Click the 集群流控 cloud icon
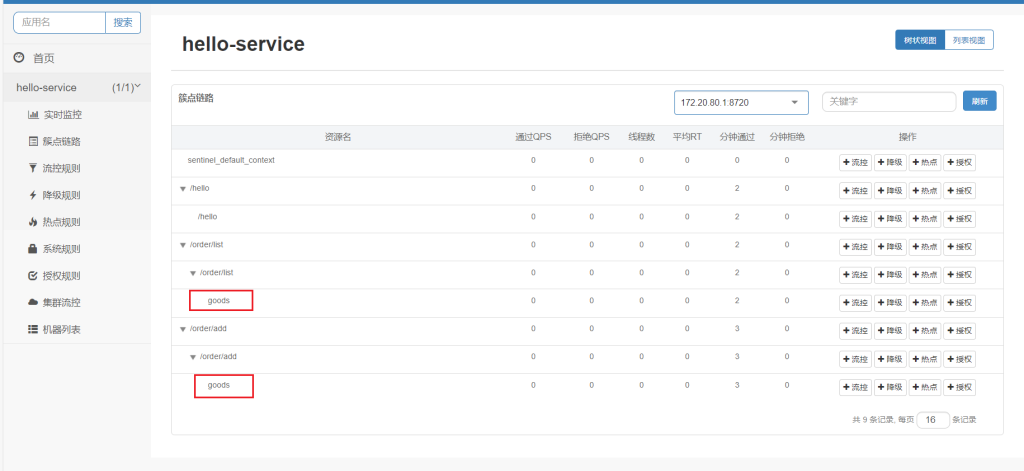The width and height of the screenshot is (1024, 471). pyautogui.click(x=33, y=302)
